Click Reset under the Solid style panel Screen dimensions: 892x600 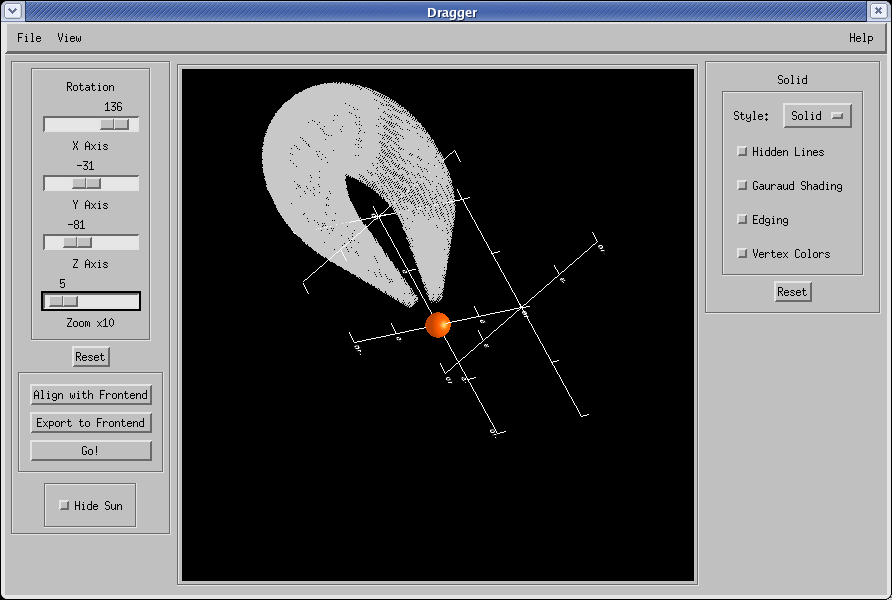(x=792, y=292)
